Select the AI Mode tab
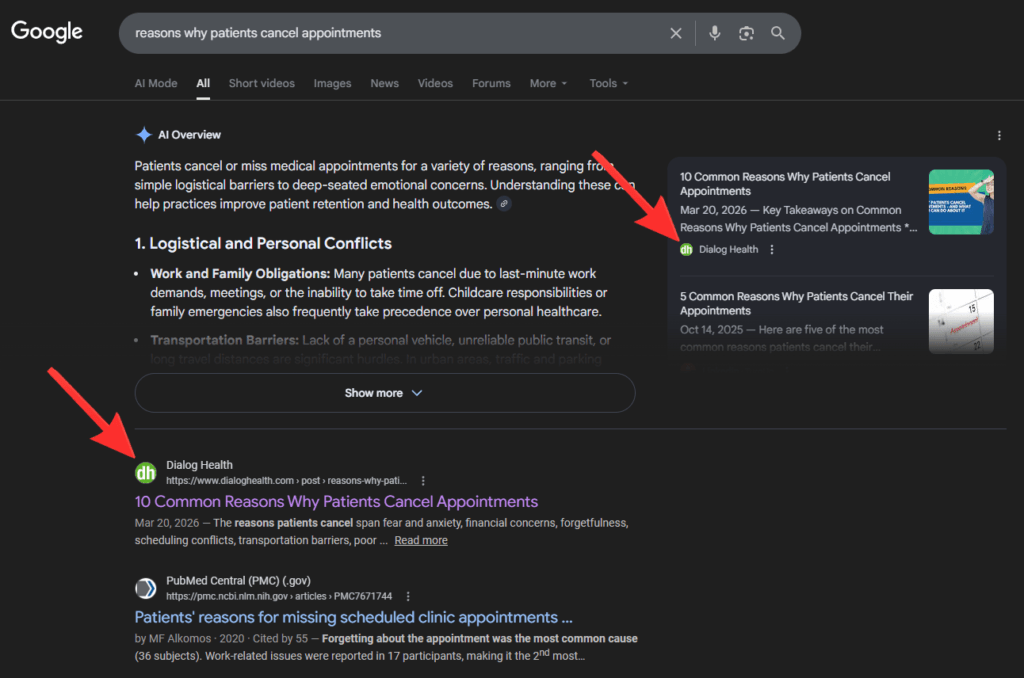1024x678 pixels. [156, 83]
